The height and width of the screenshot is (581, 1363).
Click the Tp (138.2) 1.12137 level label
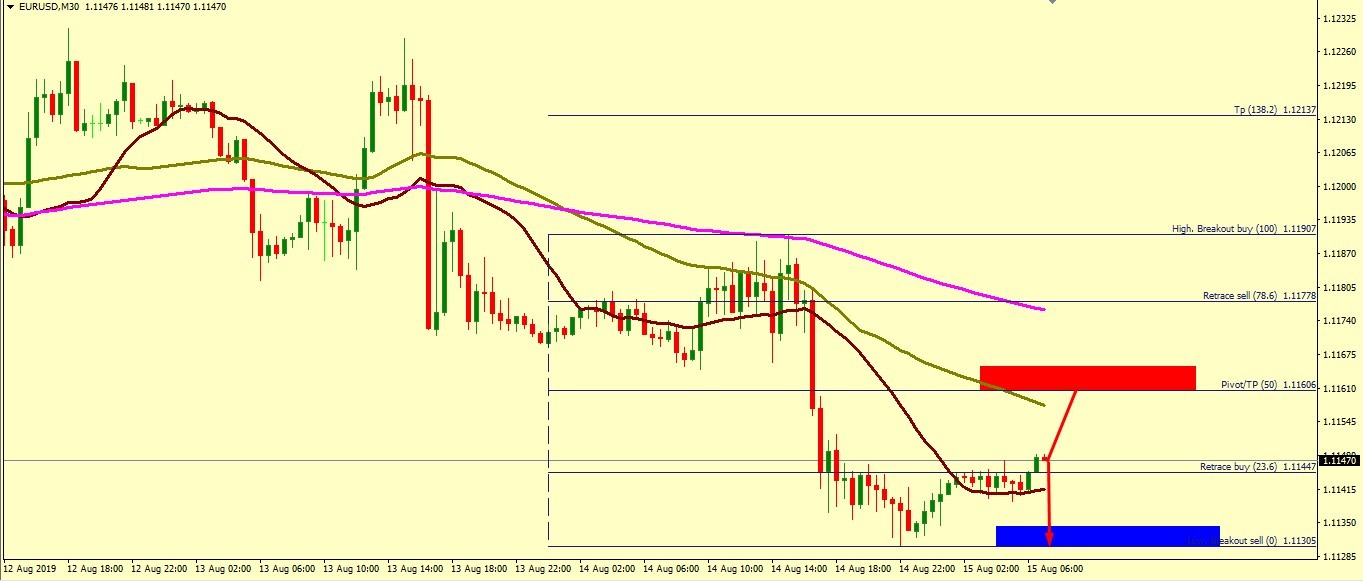(x=1273, y=110)
